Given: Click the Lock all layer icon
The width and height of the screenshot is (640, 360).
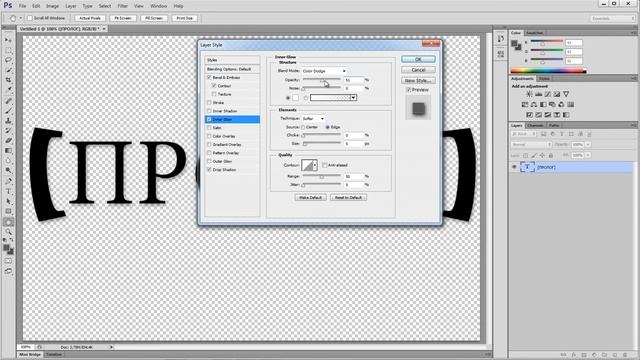Looking at the screenshot, I should pos(551,156).
